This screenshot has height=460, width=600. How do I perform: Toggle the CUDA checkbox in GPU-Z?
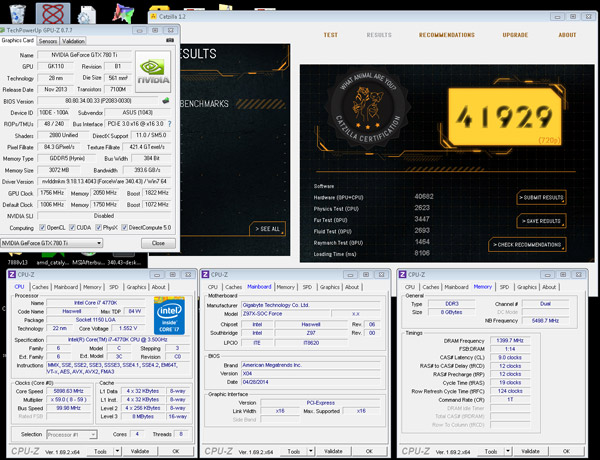click(x=72, y=228)
